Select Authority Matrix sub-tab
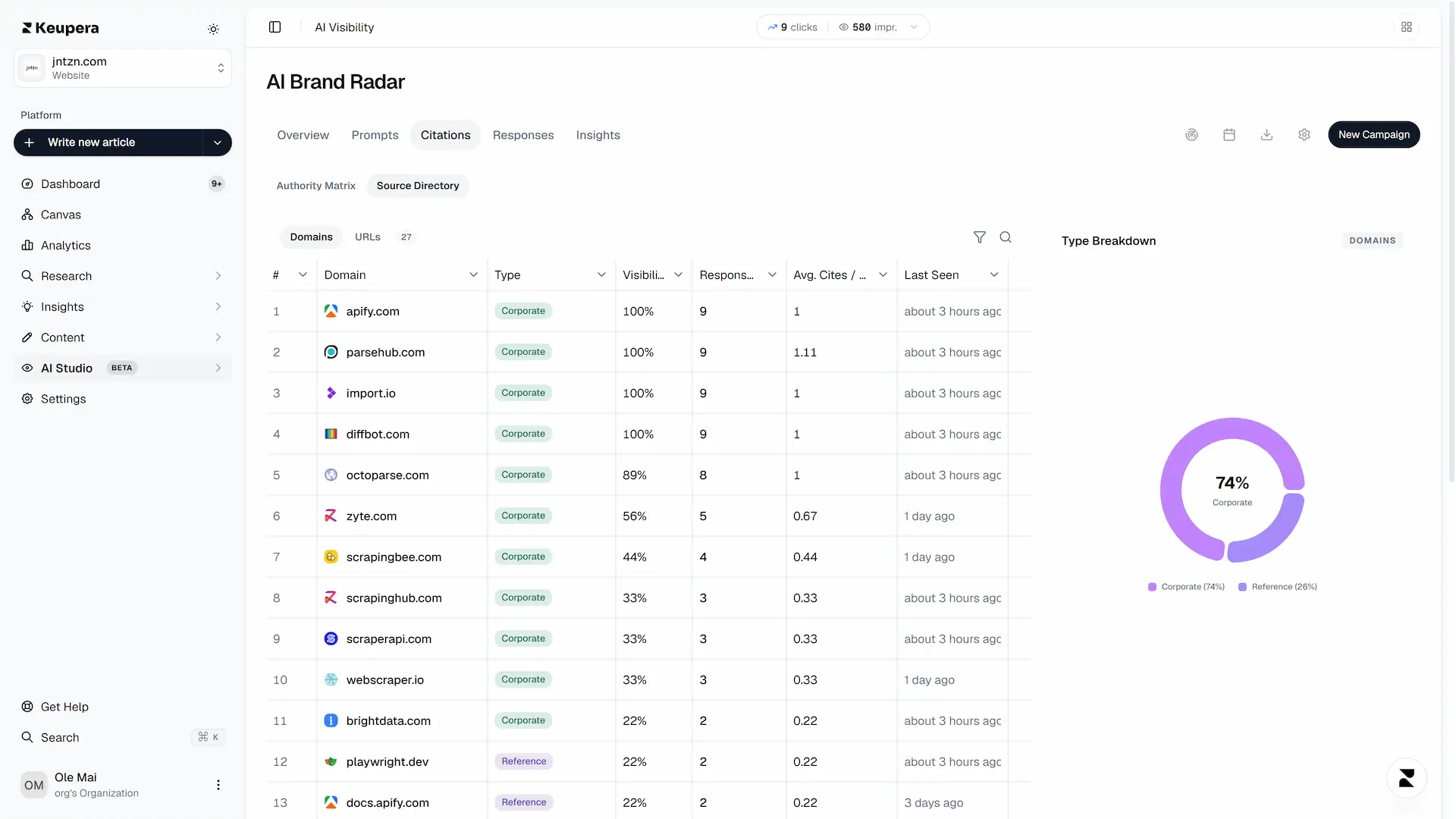Image resolution: width=1456 pixels, height=819 pixels. coord(315,186)
